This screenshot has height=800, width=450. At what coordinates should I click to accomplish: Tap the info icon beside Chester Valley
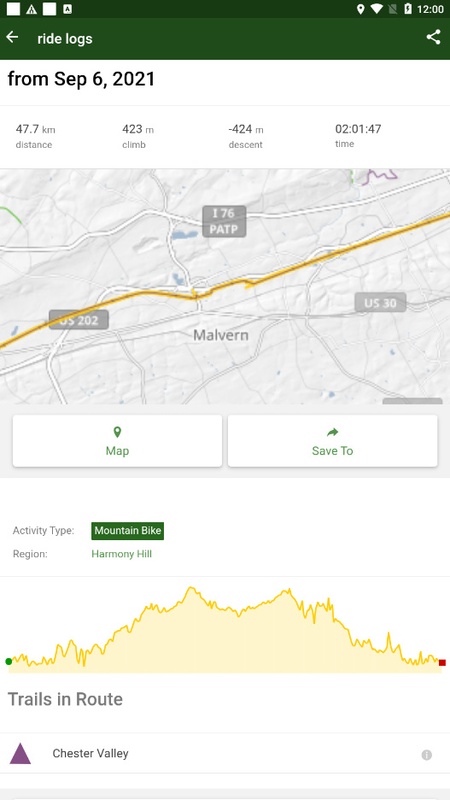coord(427,755)
